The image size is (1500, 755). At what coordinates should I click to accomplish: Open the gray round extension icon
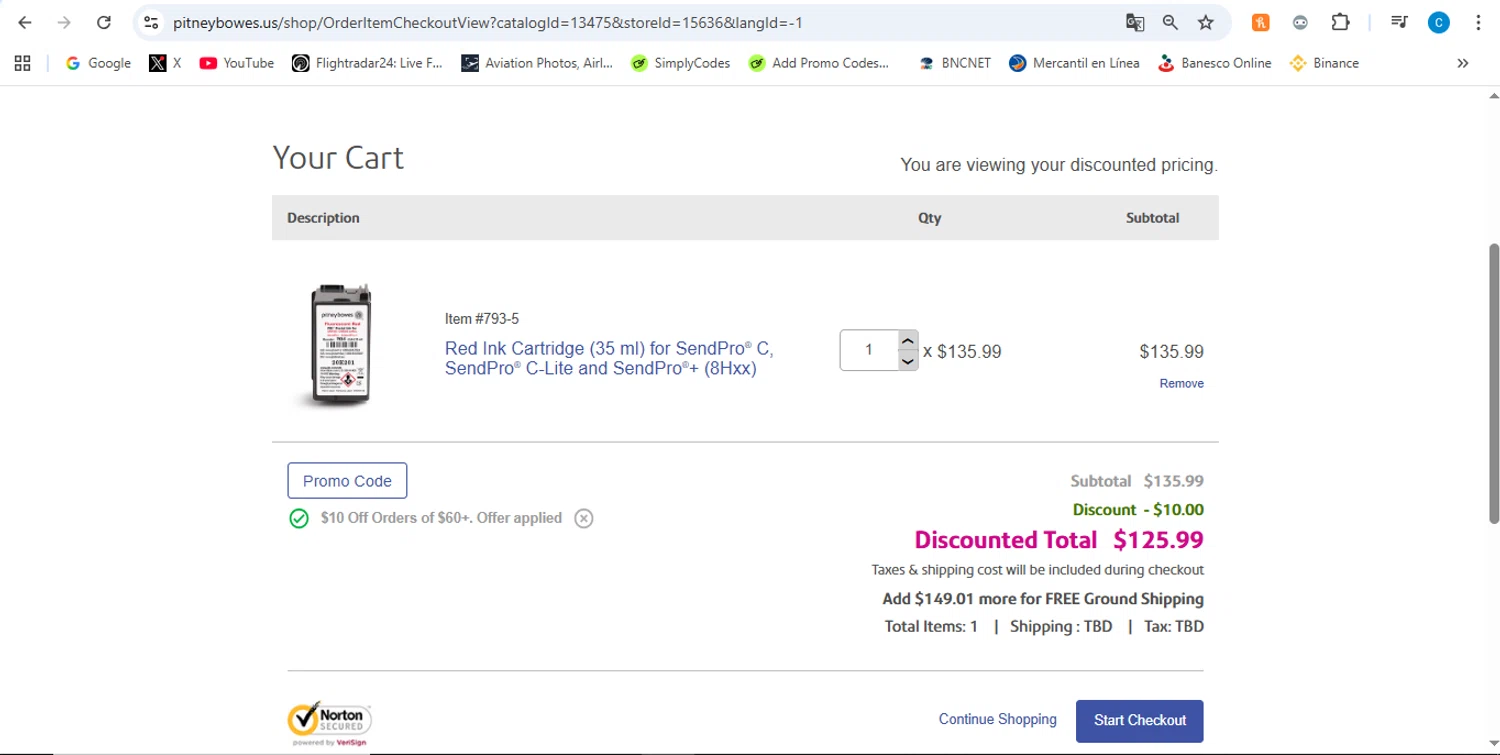point(1300,22)
